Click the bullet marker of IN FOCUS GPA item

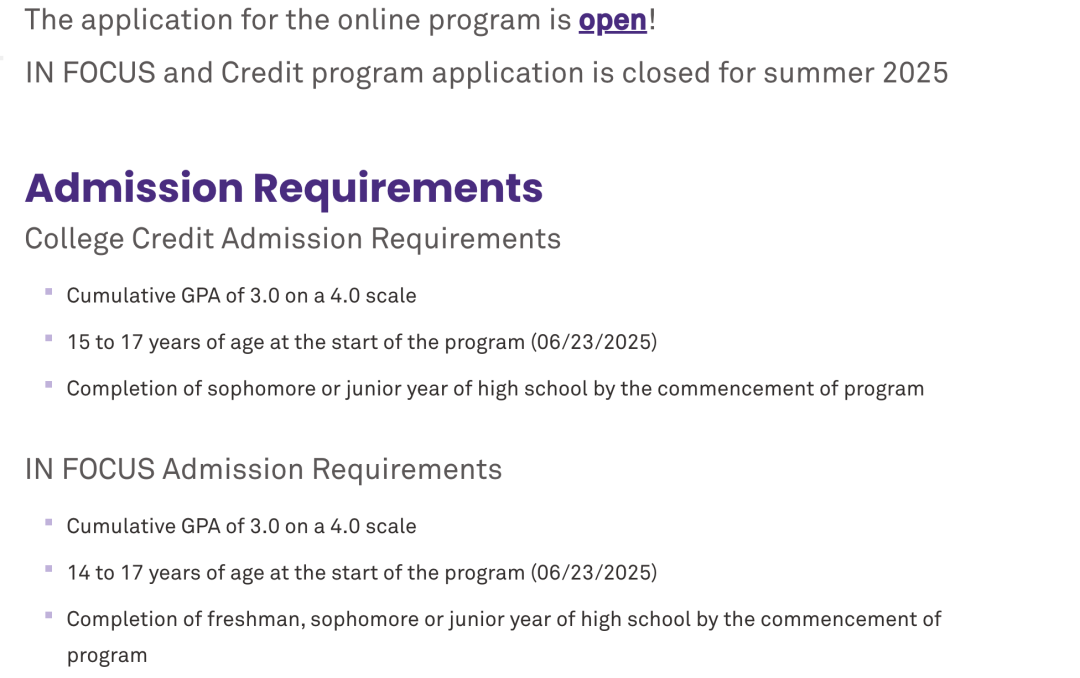pos(49,522)
